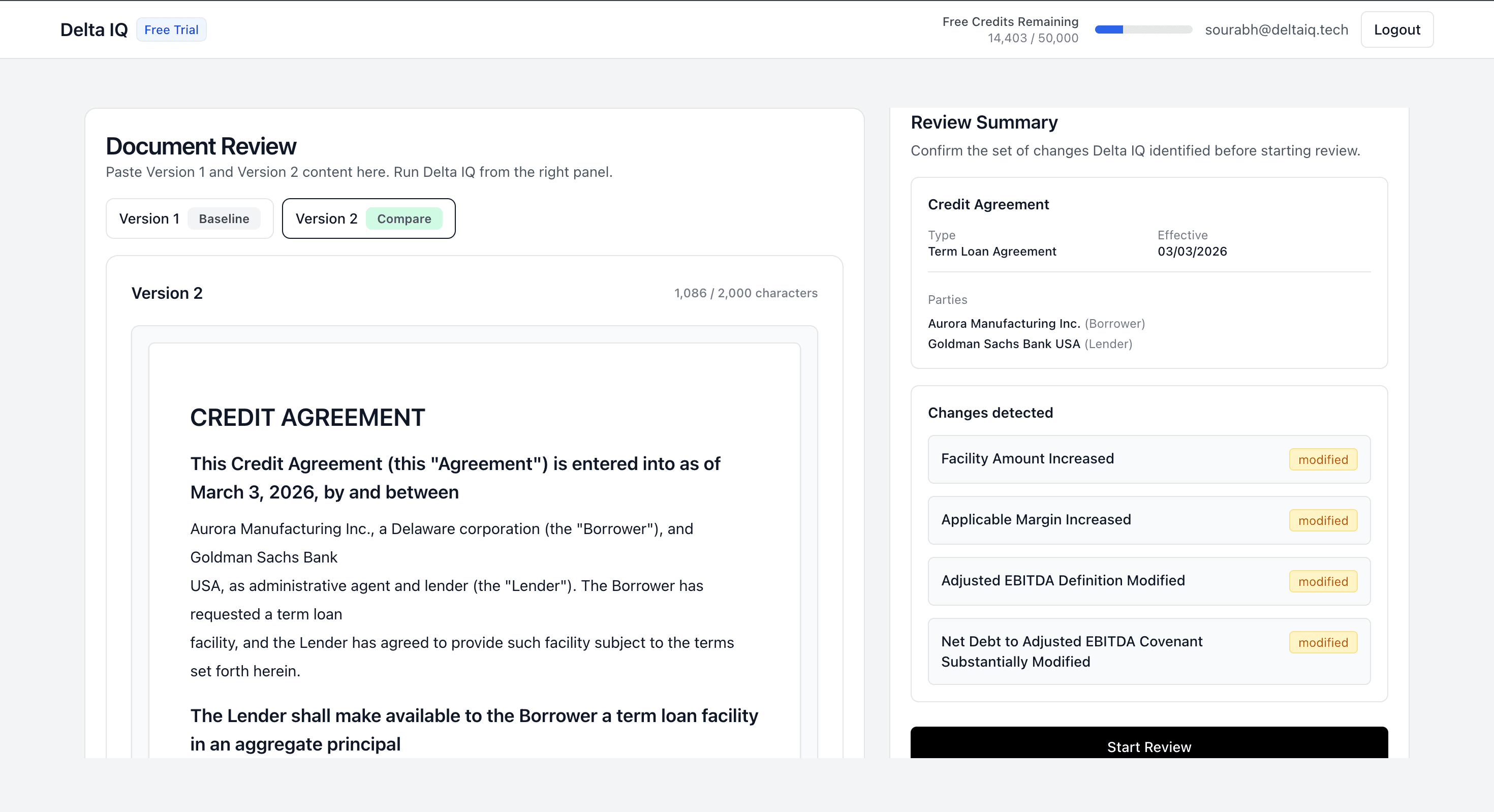Click the Free Trial badge
This screenshot has height=812, width=1494.
click(x=171, y=29)
